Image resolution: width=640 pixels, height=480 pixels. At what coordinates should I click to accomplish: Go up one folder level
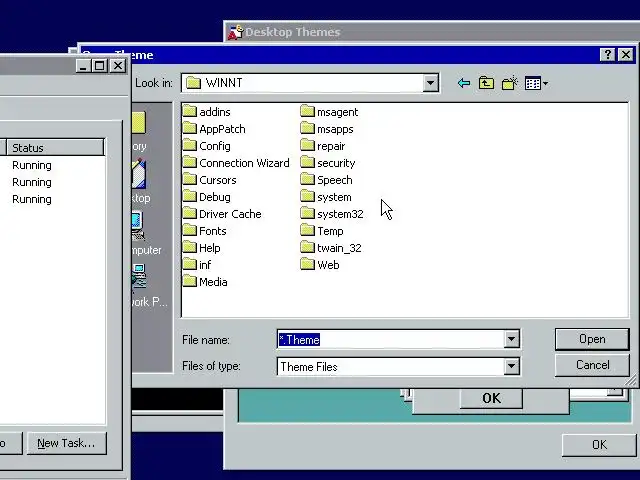pos(486,83)
